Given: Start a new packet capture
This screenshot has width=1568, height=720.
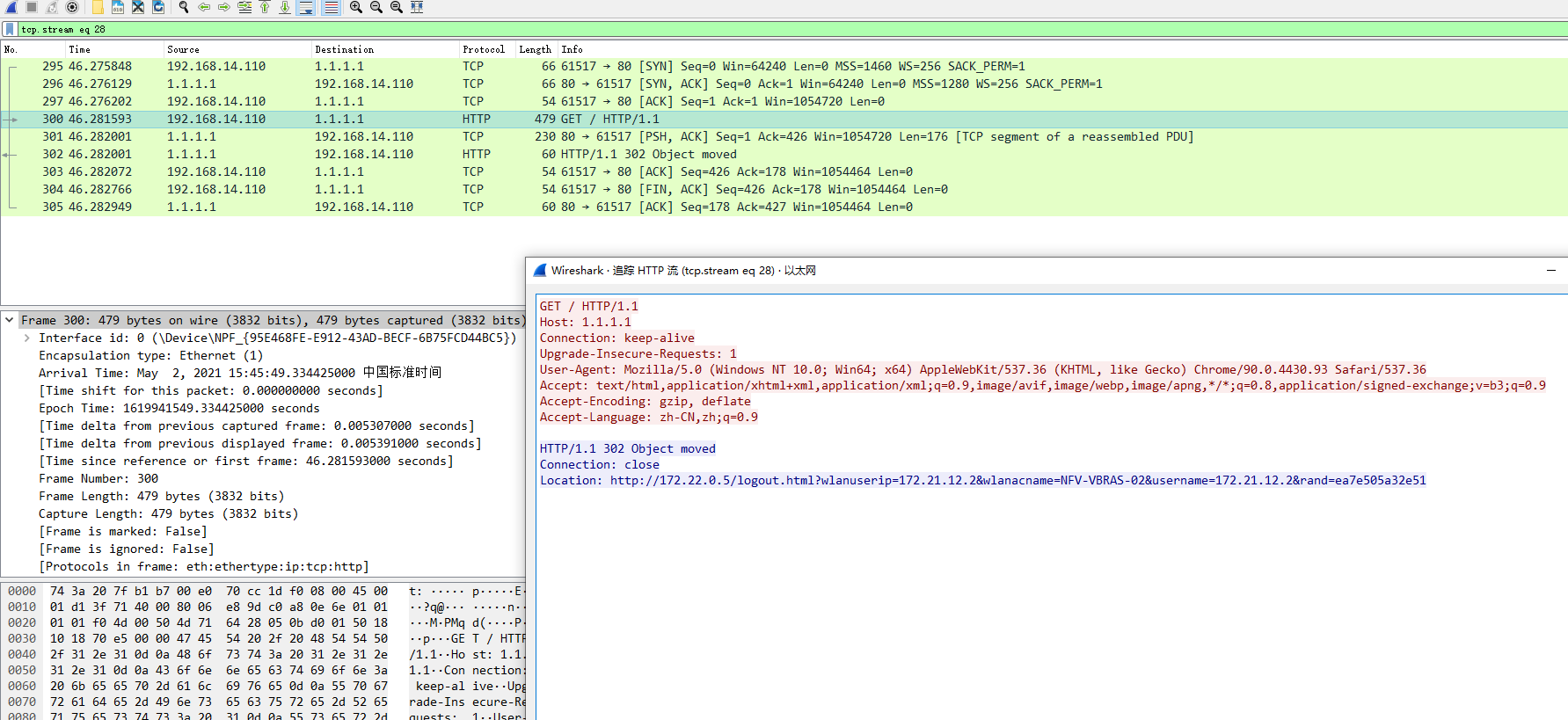Looking at the screenshot, I should click(x=11, y=7).
